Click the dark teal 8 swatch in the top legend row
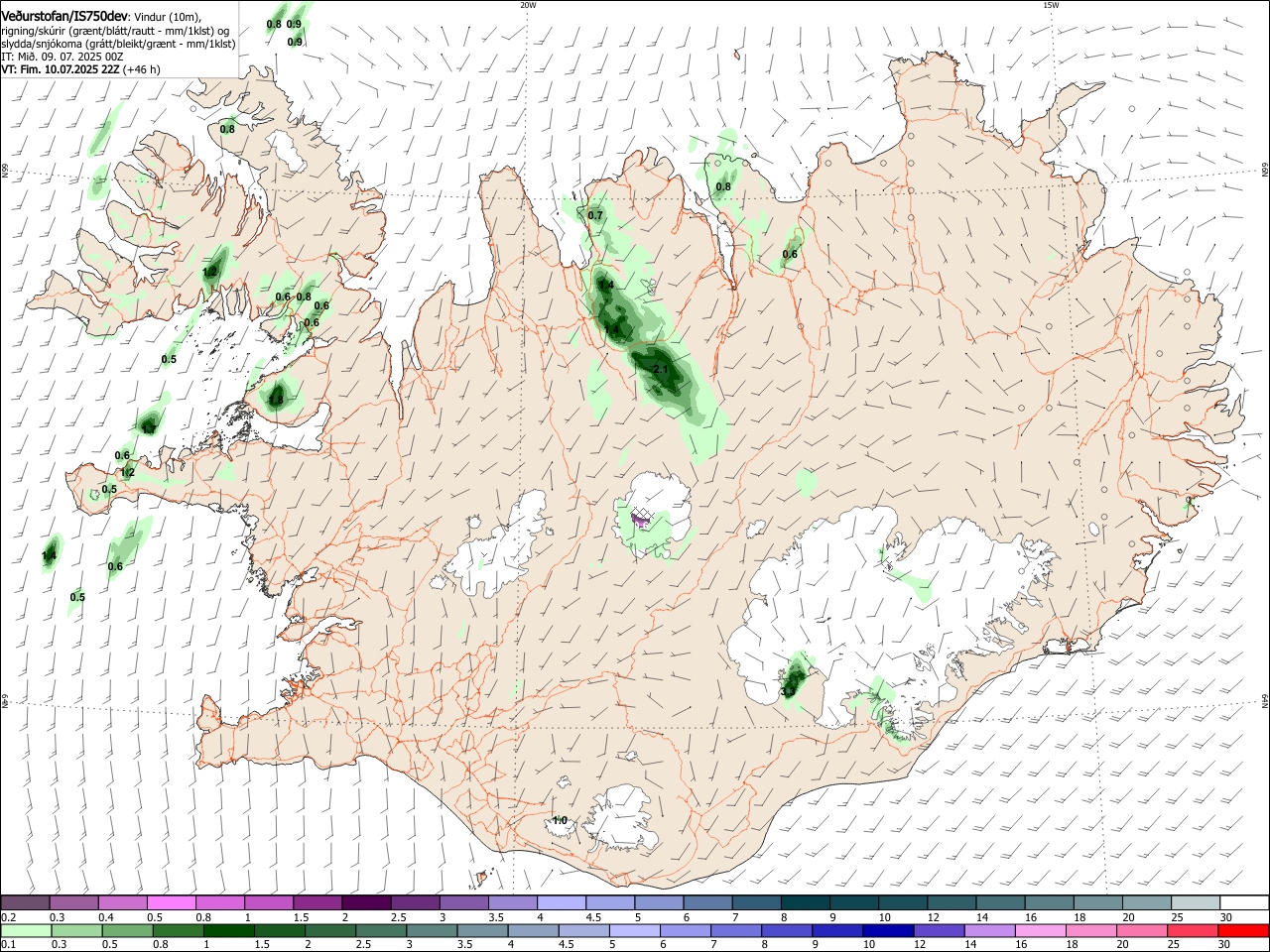This screenshot has width=1270, height=952. coord(805,903)
